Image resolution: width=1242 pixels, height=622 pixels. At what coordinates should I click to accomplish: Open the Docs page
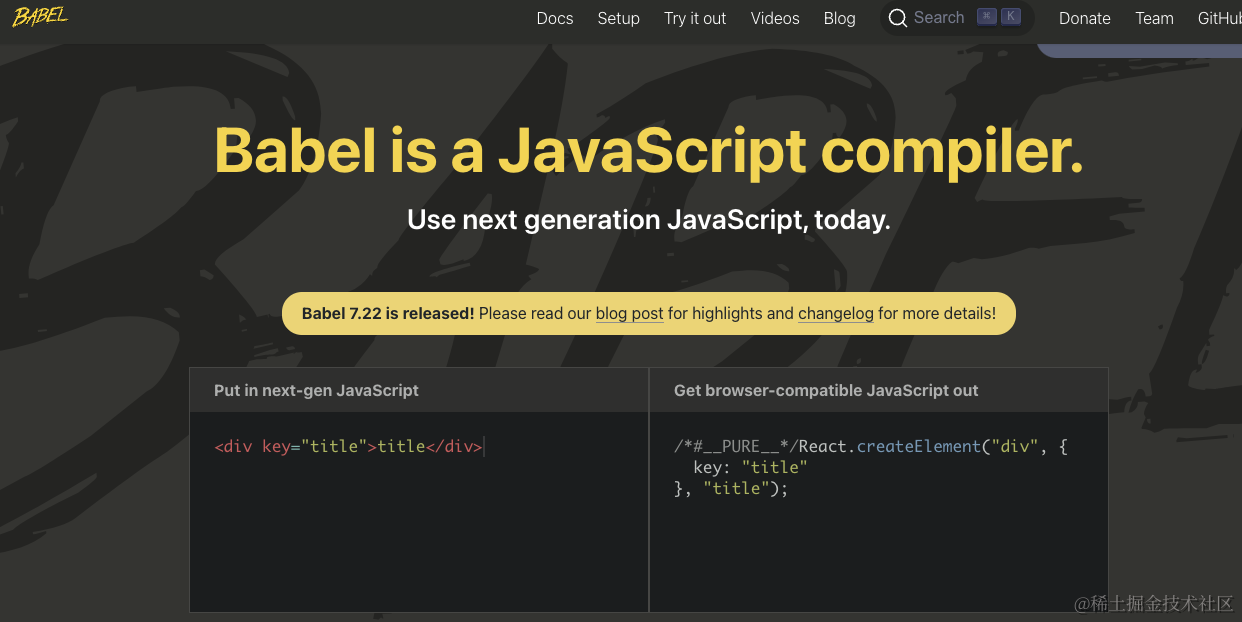point(555,18)
